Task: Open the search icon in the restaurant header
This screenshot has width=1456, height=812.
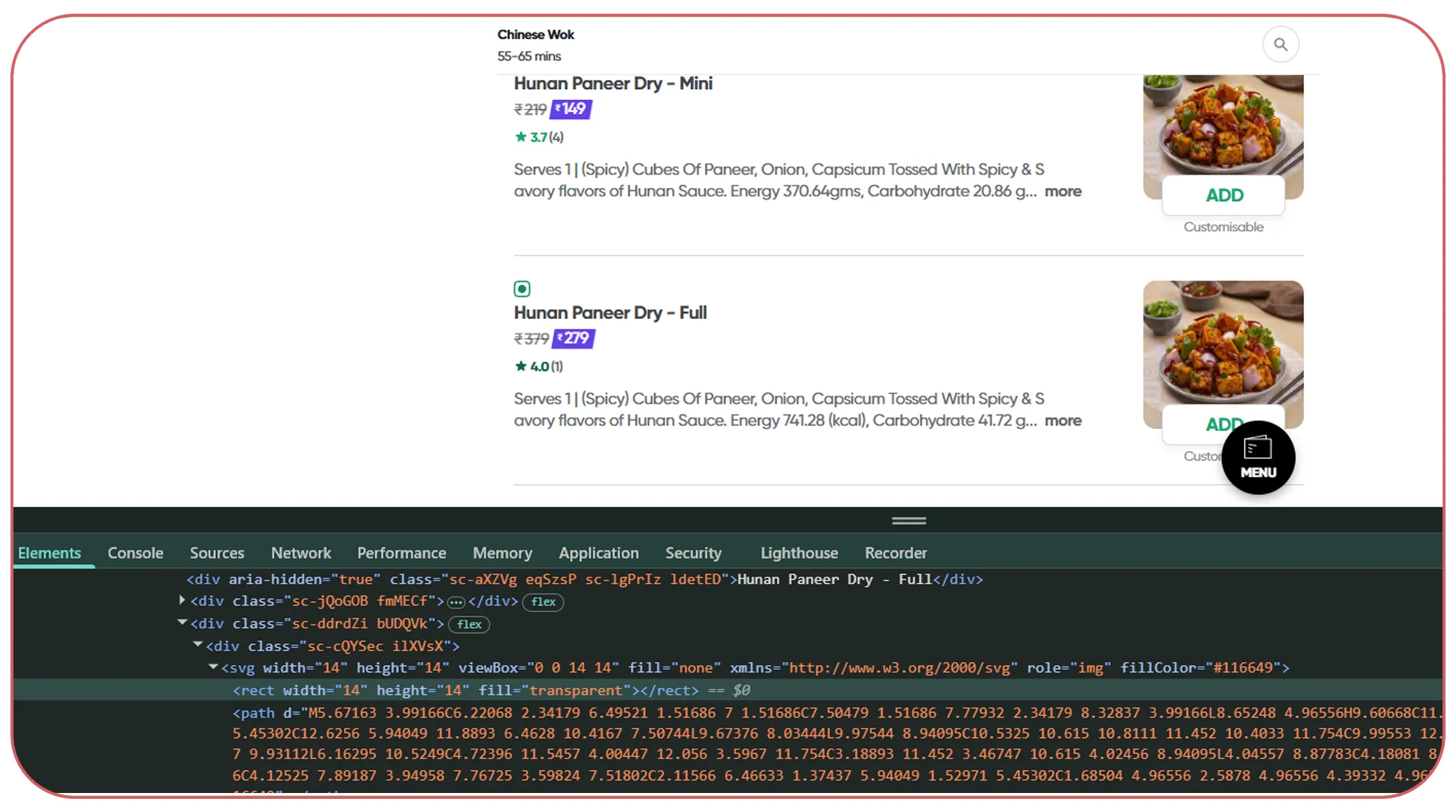Action: (x=1280, y=45)
